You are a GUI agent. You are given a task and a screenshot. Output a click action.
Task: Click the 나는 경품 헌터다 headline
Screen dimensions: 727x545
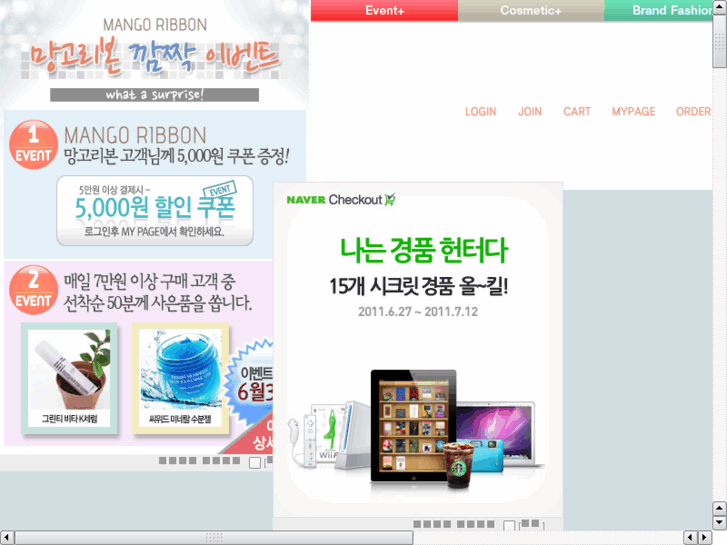coord(424,250)
